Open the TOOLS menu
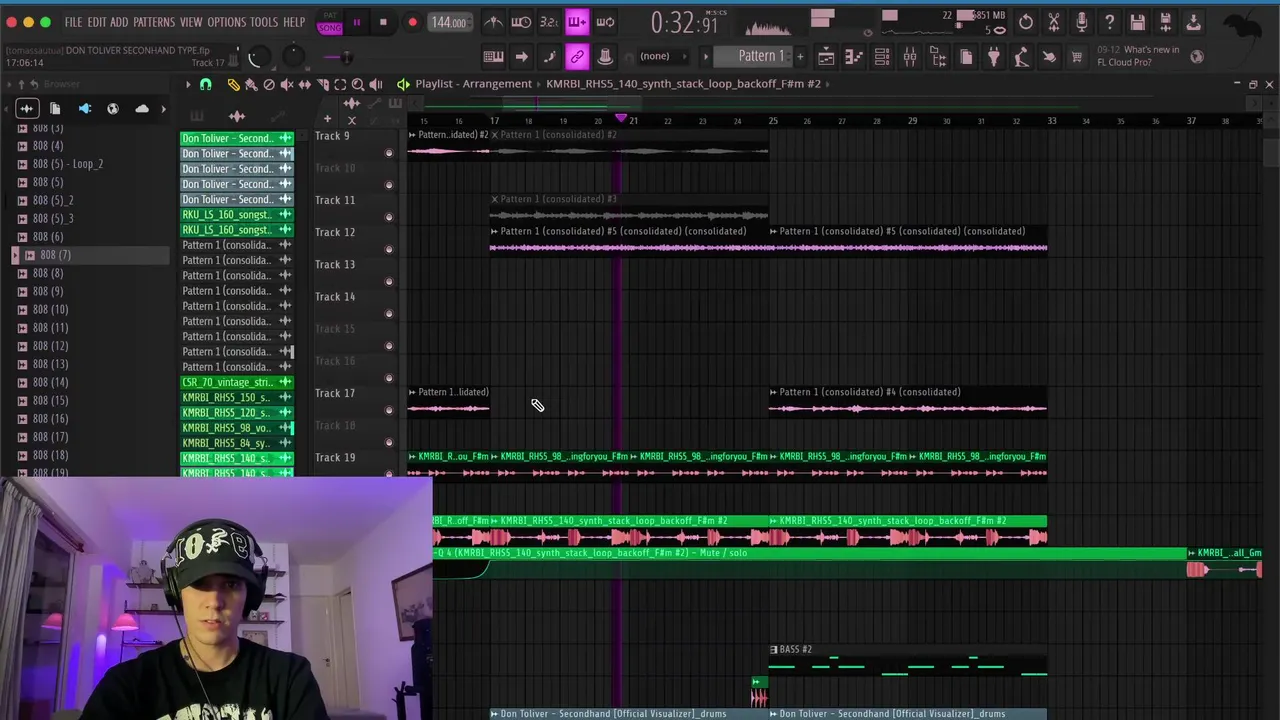Screen dimensions: 1280x720 264,22
